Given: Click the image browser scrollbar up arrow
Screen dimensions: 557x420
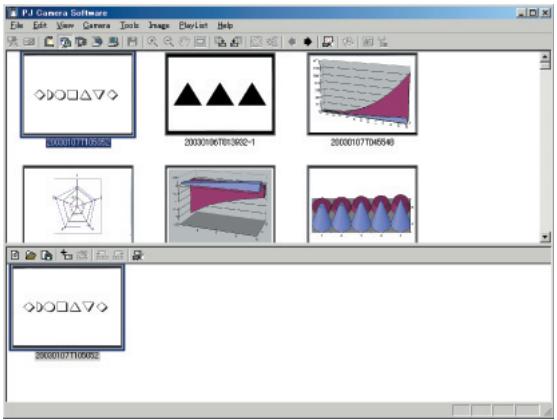Looking at the screenshot, I should pyautogui.click(x=545, y=57).
